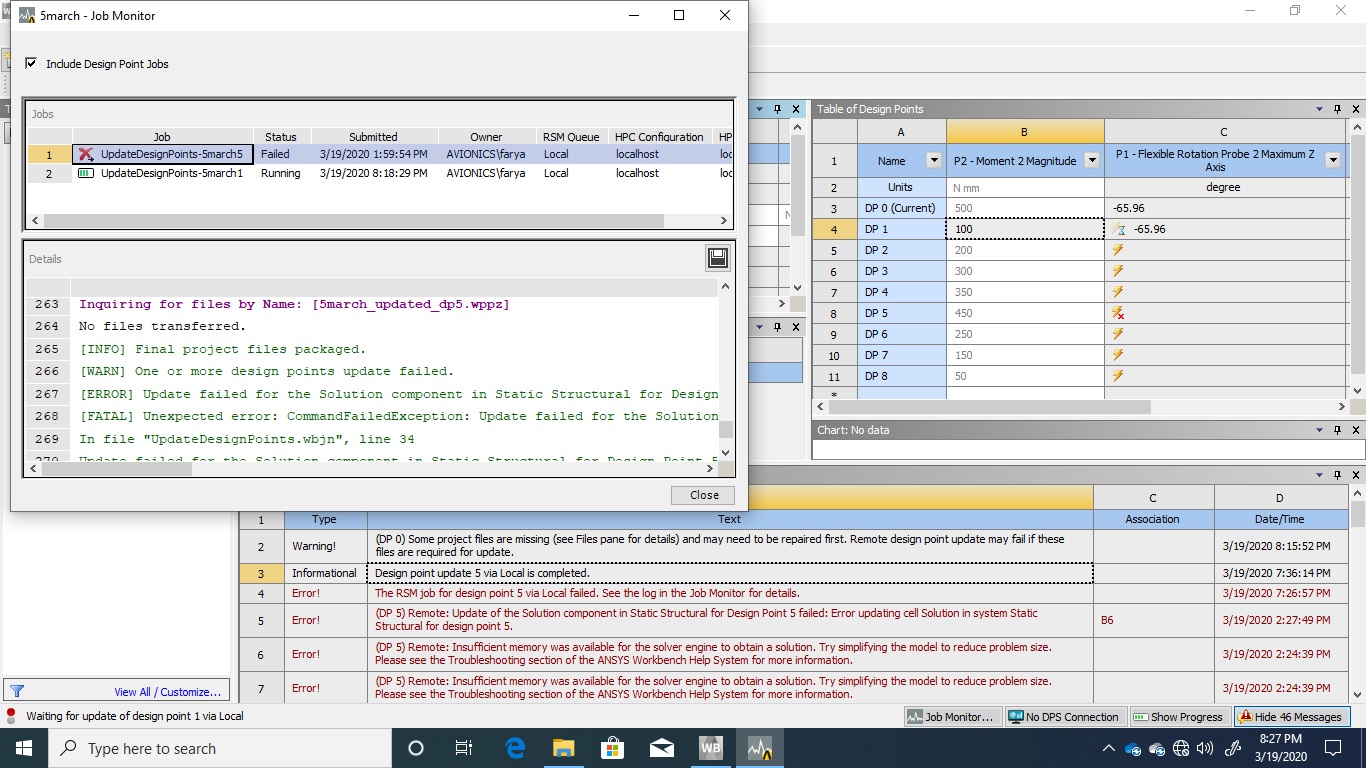The width and height of the screenshot is (1366, 768).
Task: Hide the 46 messages panel
Action: (1290, 717)
